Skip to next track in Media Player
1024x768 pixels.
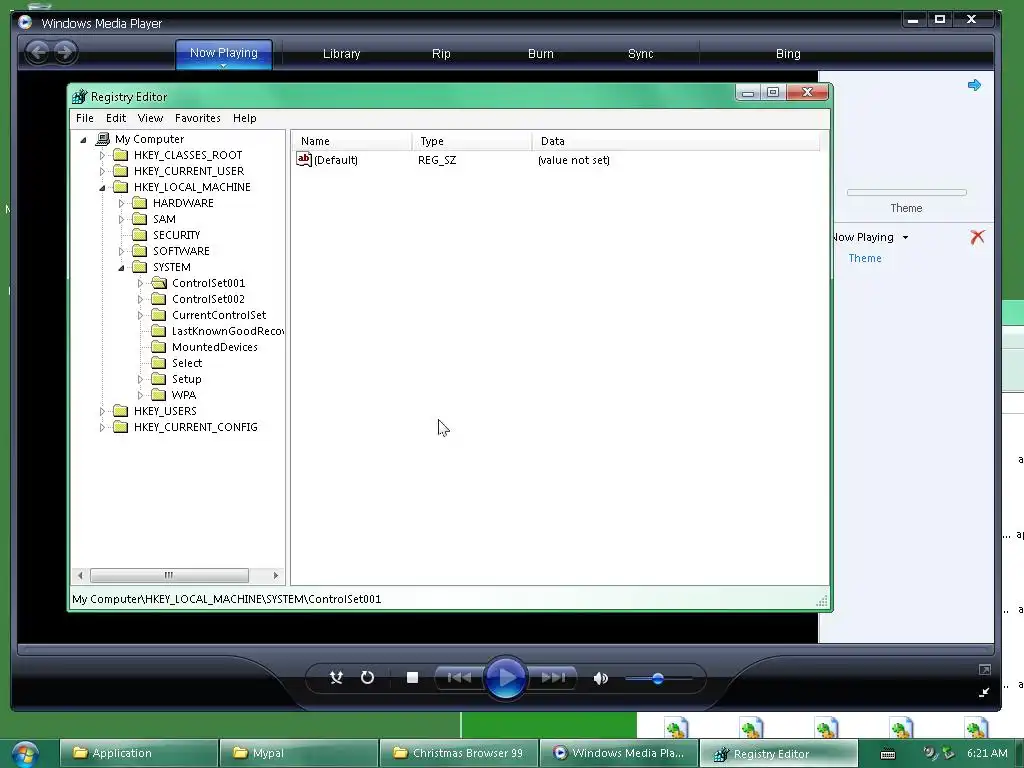(552, 678)
